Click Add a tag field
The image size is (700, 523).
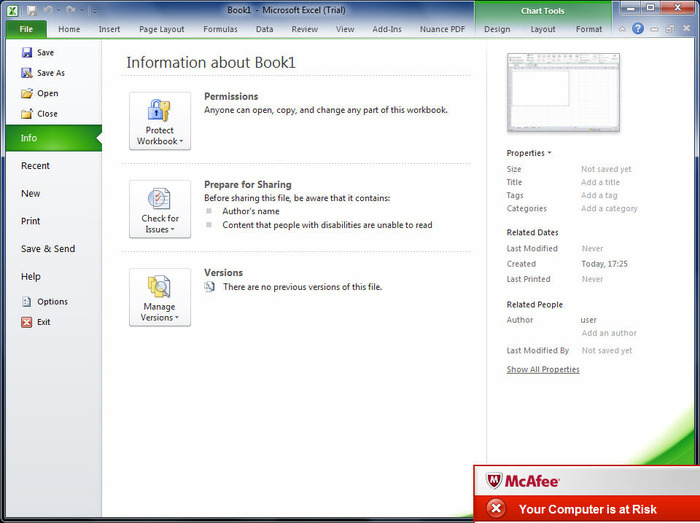click(599, 195)
